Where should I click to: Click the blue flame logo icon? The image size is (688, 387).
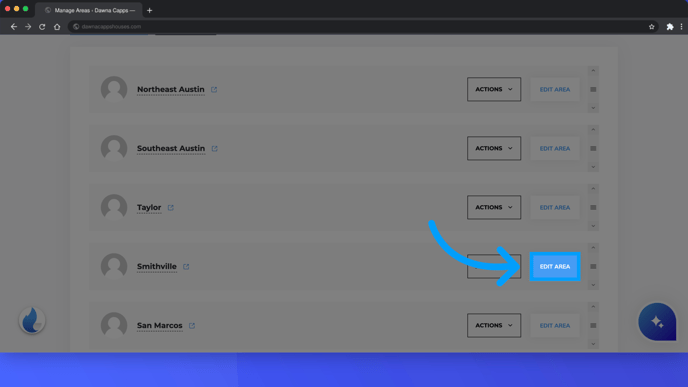32,320
